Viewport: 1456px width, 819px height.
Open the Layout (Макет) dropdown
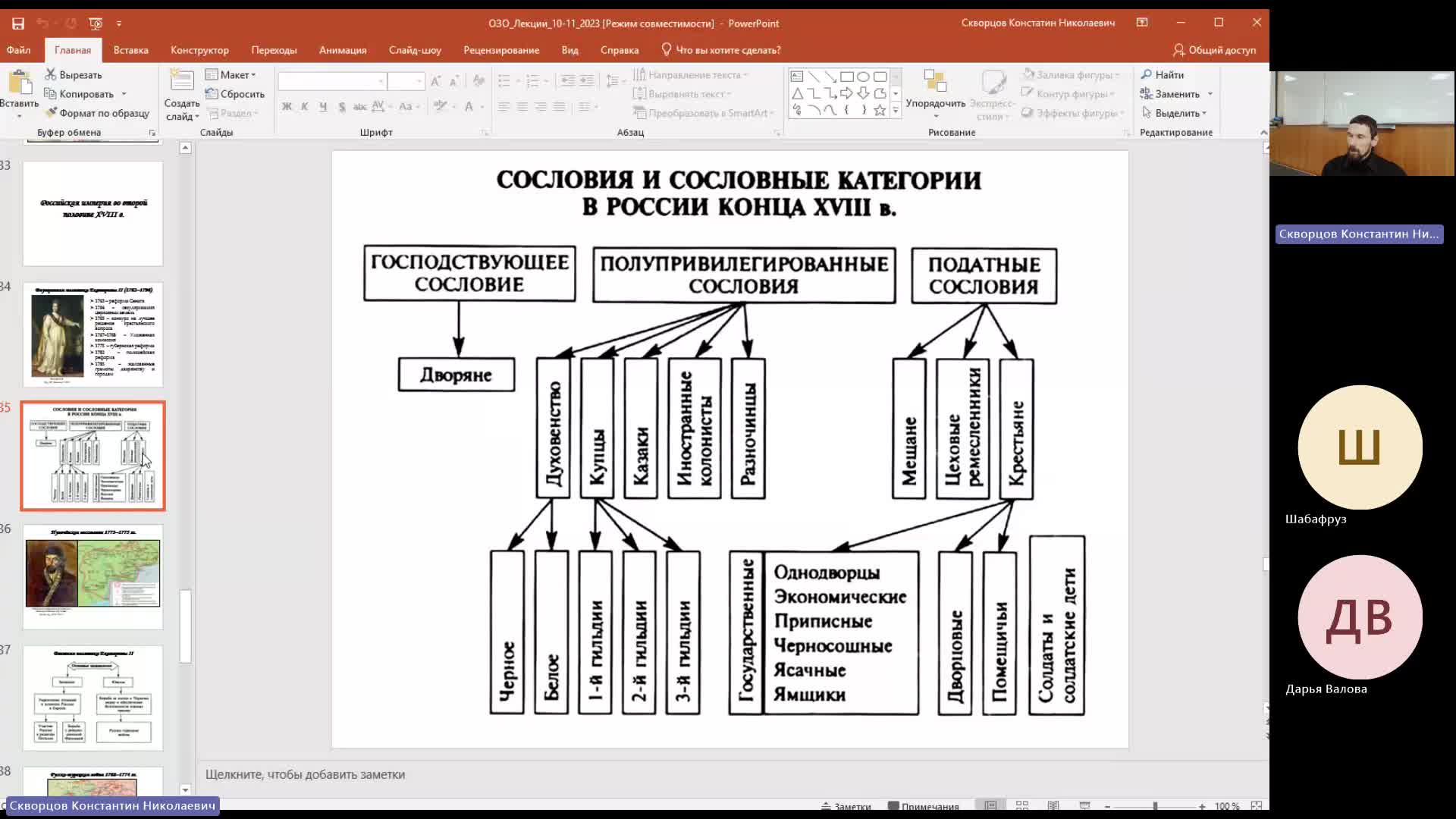pos(231,74)
